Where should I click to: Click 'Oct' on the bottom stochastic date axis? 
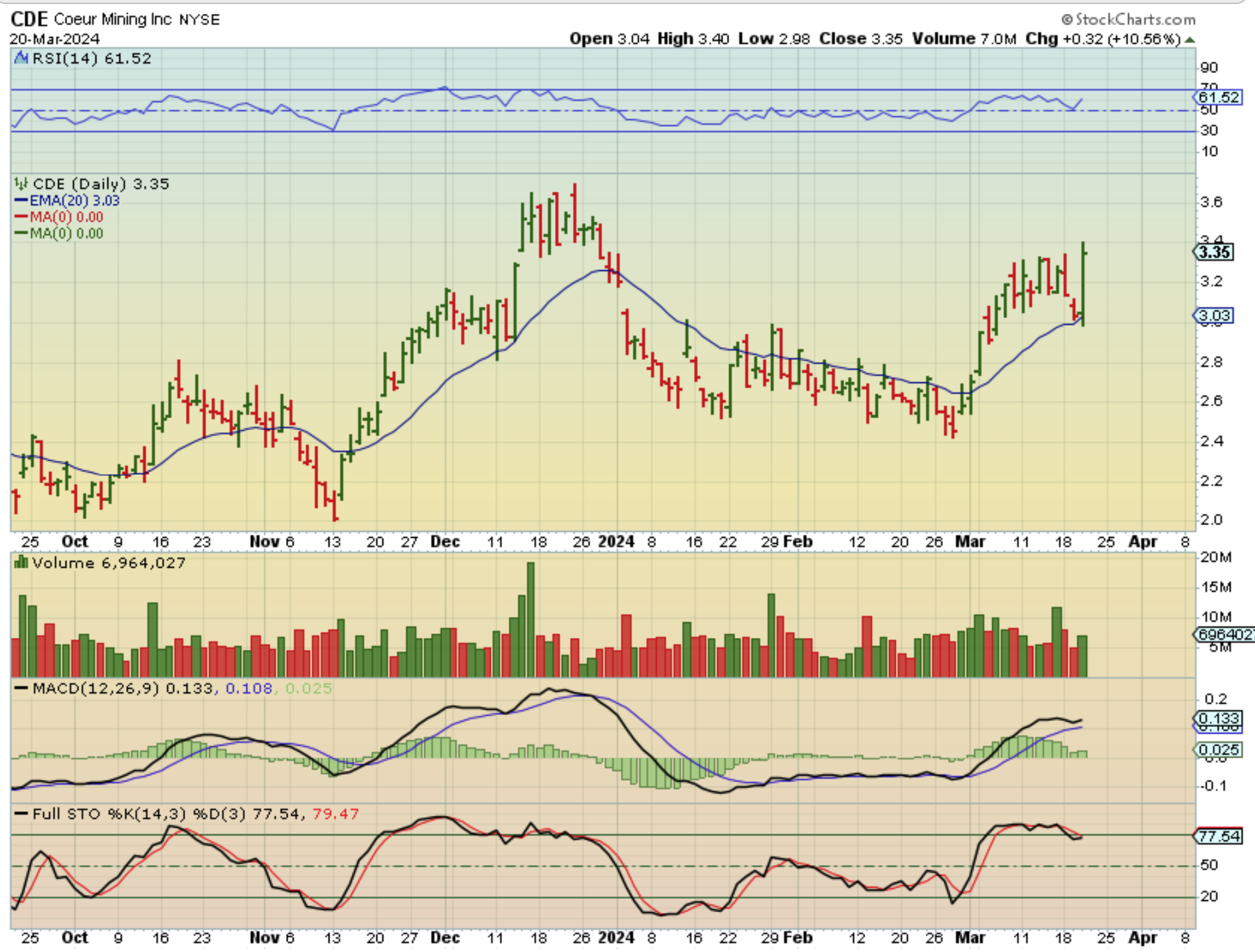[x=74, y=937]
